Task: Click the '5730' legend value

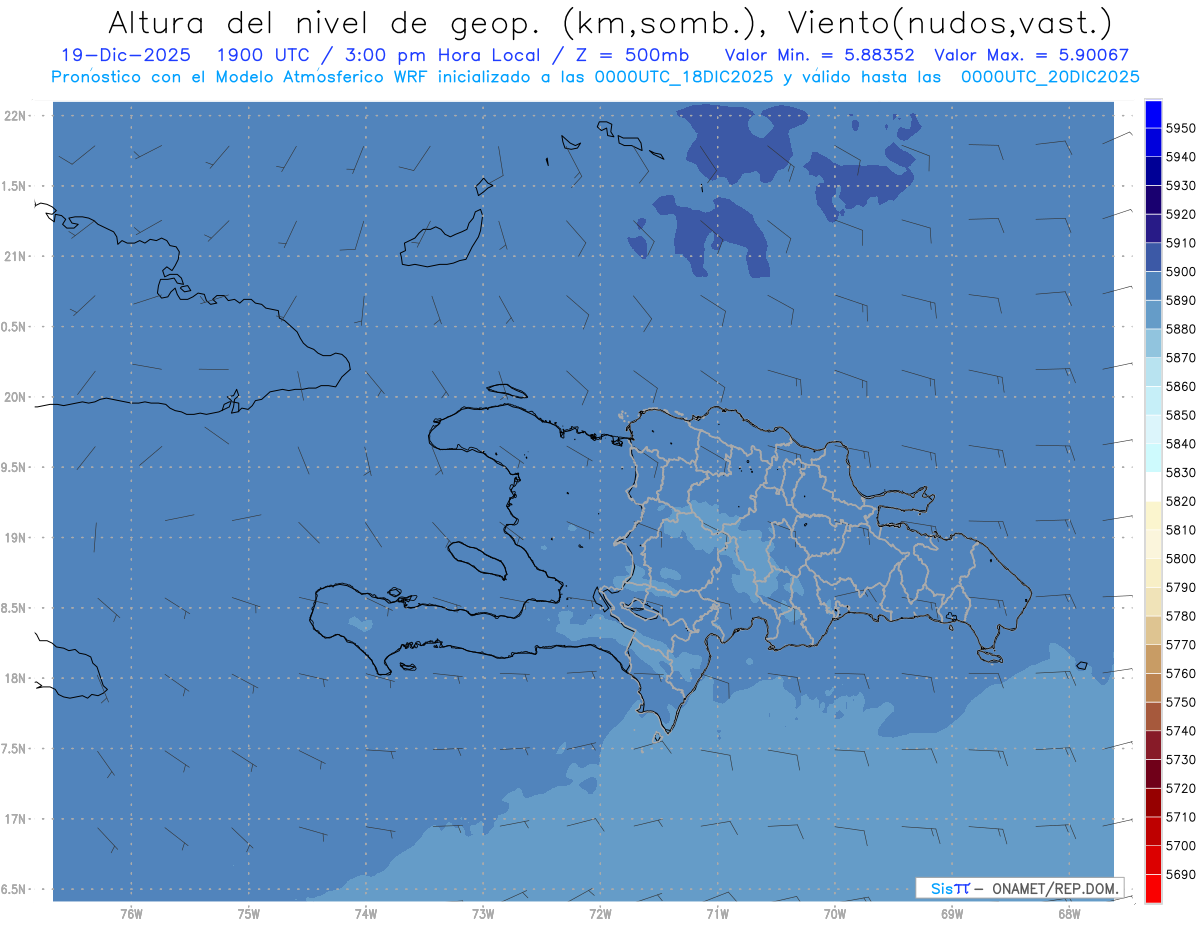Action: click(x=1180, y=760)
